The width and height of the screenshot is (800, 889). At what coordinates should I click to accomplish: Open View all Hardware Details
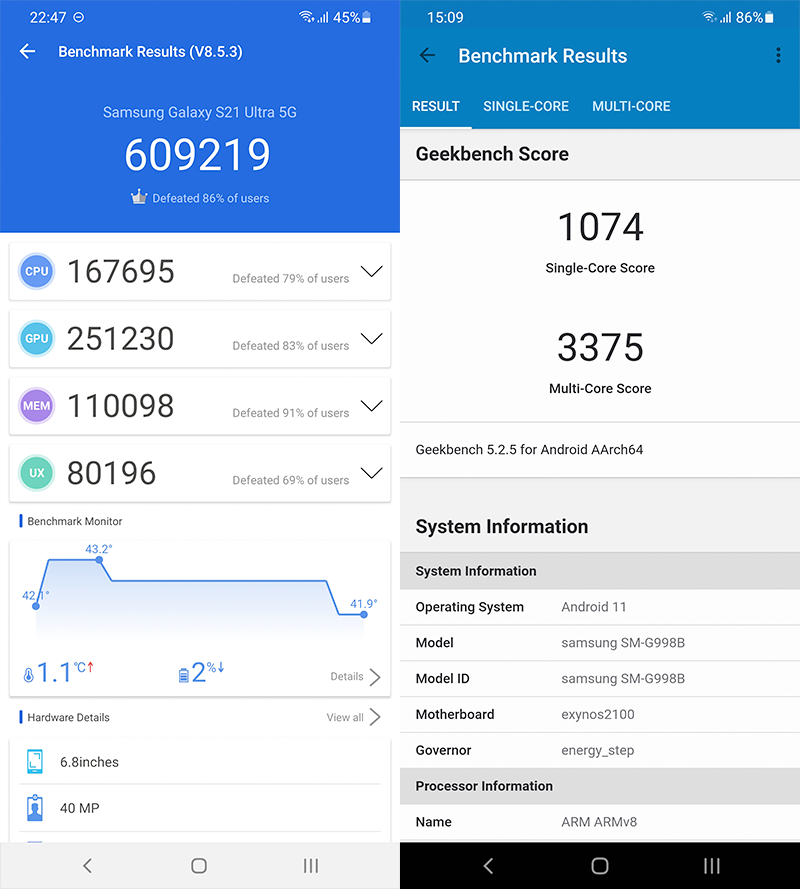point(353,717)
